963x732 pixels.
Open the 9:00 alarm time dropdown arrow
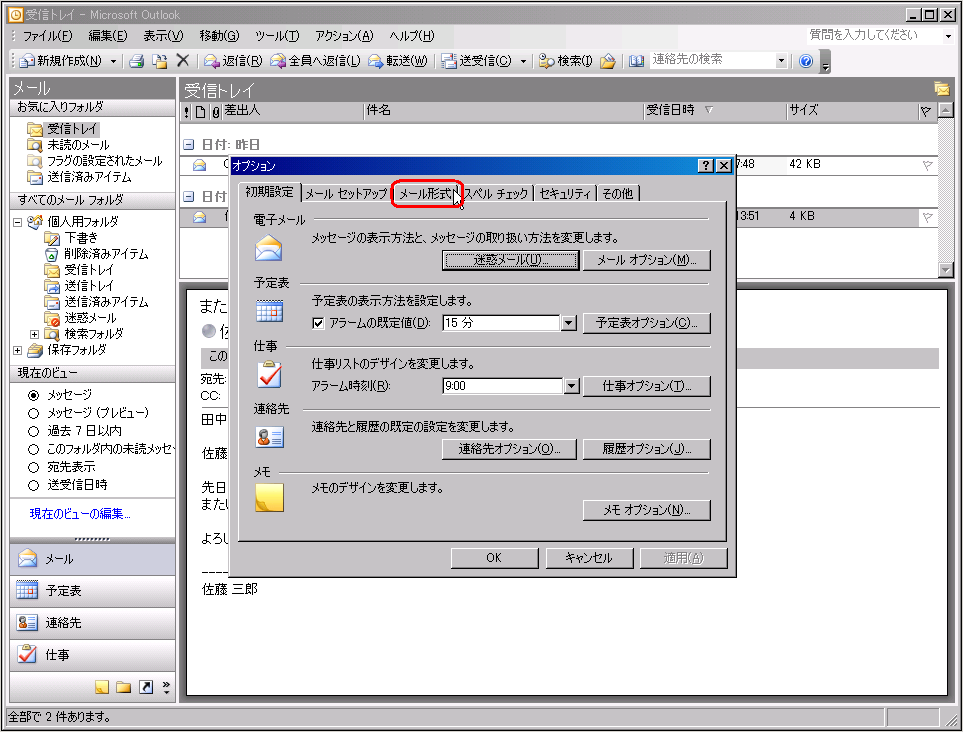(x=571, y=386)
